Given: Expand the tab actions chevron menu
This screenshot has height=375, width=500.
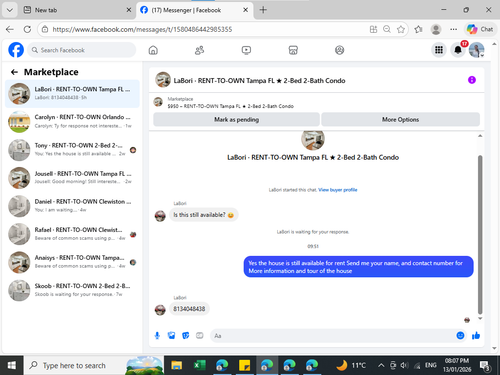Looking at the screenshot, I should click(x=10, y=10).
